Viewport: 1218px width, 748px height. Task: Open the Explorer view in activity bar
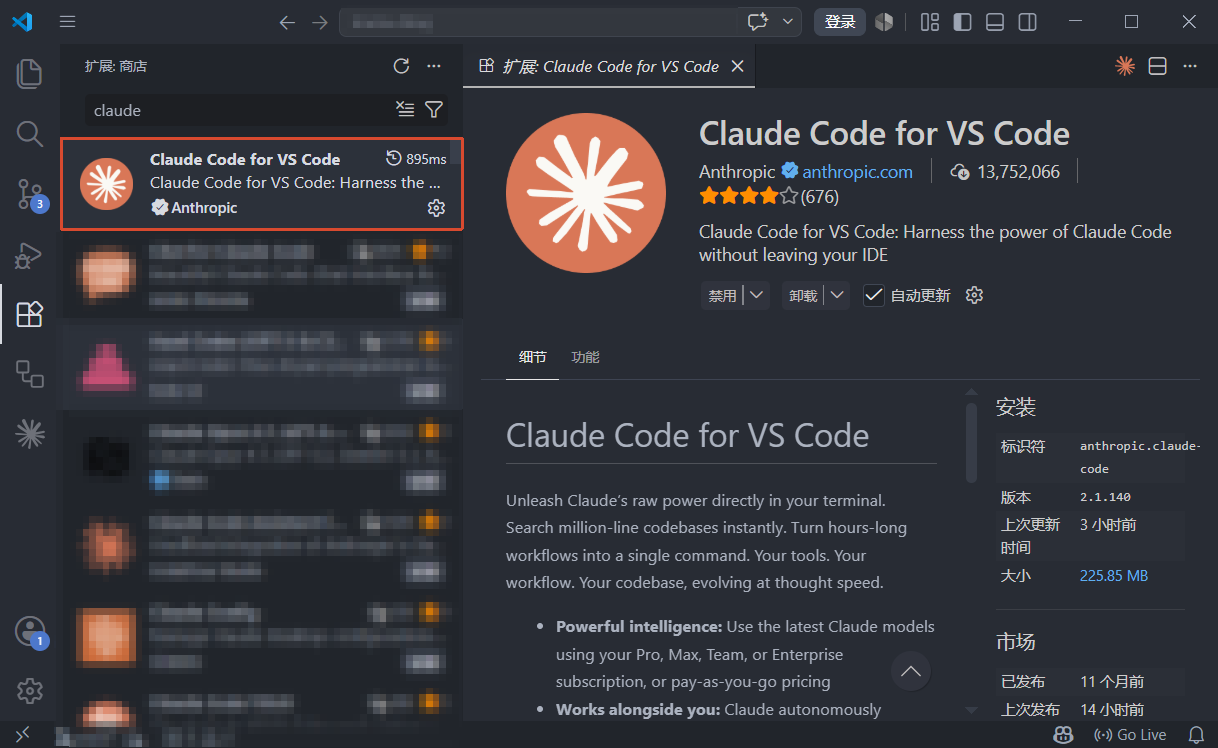coord(30,73)
